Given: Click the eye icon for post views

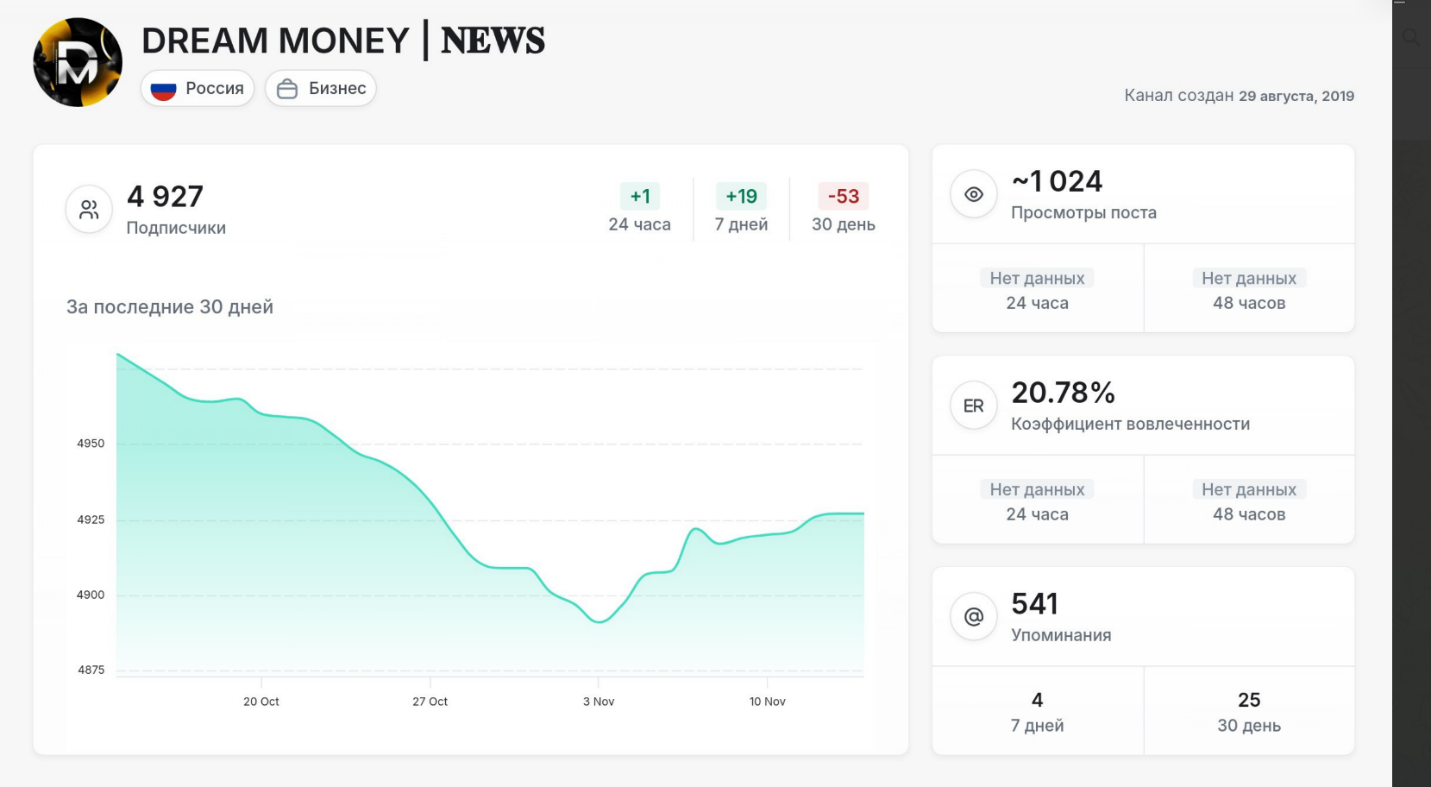Looking at the screenshot, I should click(973, 194).
